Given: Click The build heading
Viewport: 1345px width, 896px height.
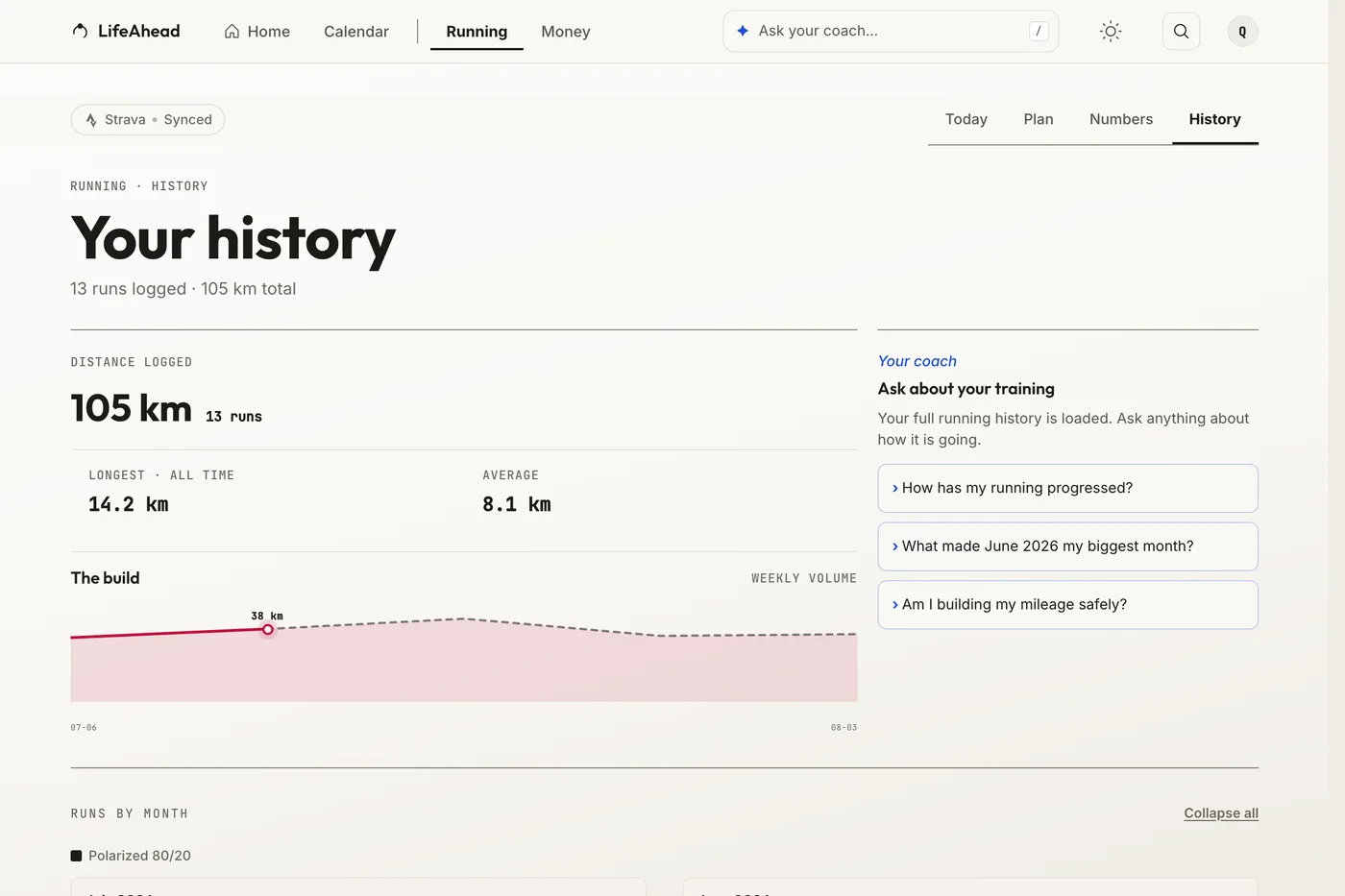Looking at the screenshot, I should [x=105, y=578].
